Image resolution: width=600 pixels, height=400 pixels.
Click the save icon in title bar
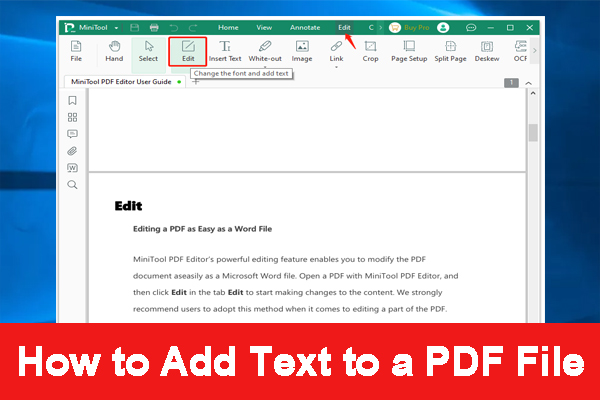134,28
